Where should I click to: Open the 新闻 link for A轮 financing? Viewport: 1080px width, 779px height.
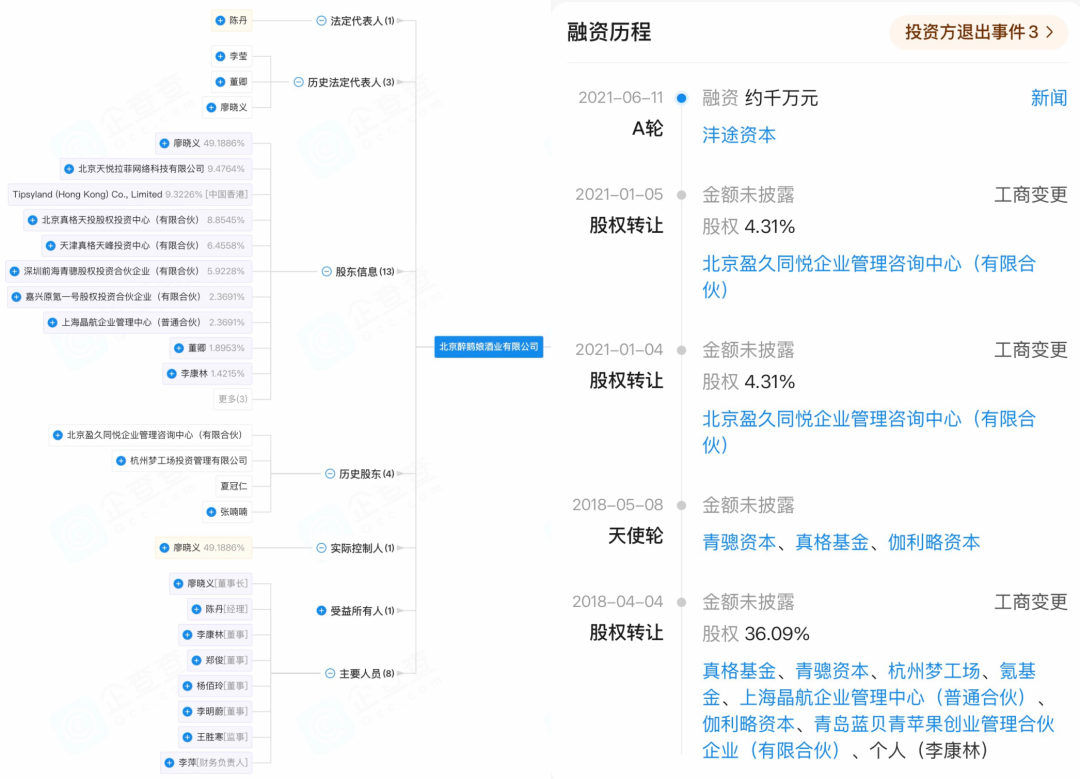pos(1048,98)
